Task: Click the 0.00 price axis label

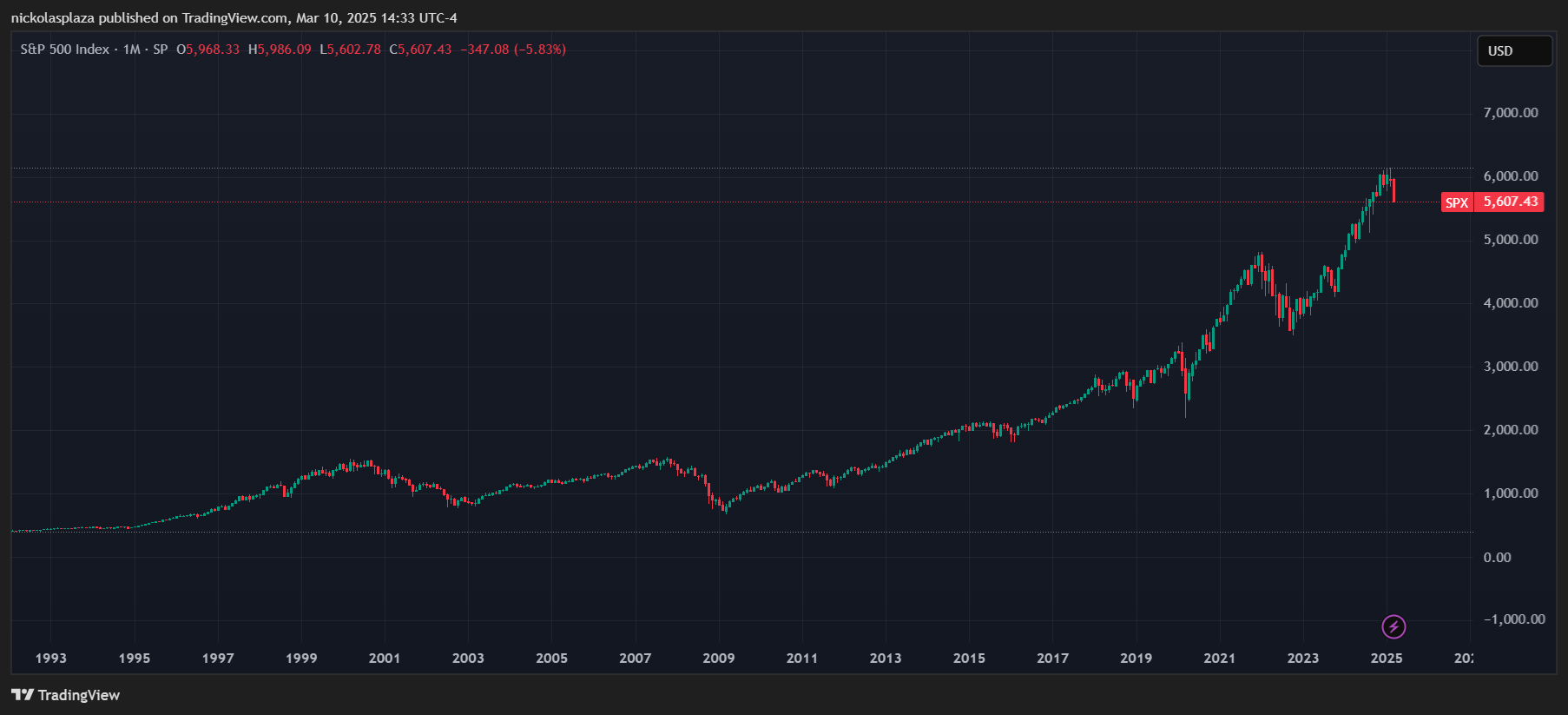Action: [1498, 558]
